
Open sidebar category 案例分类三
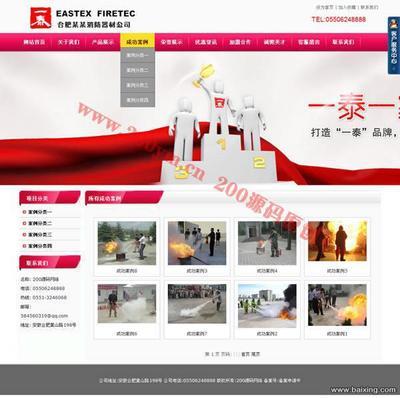(40, 235)
